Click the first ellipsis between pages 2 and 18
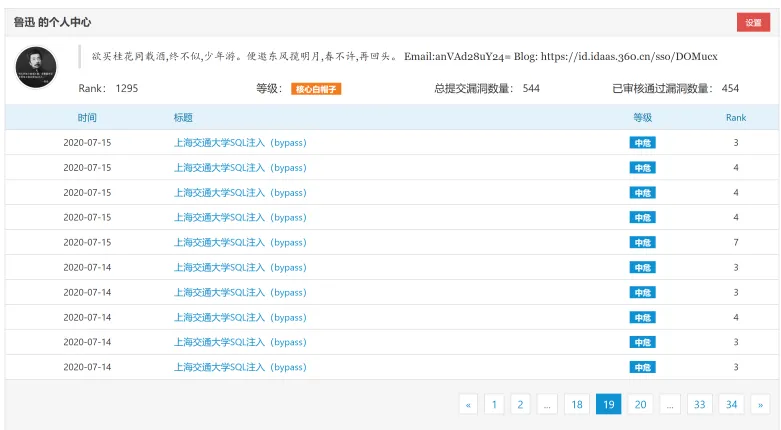Screen dimensions: 781x430 (x=547, y=405)
